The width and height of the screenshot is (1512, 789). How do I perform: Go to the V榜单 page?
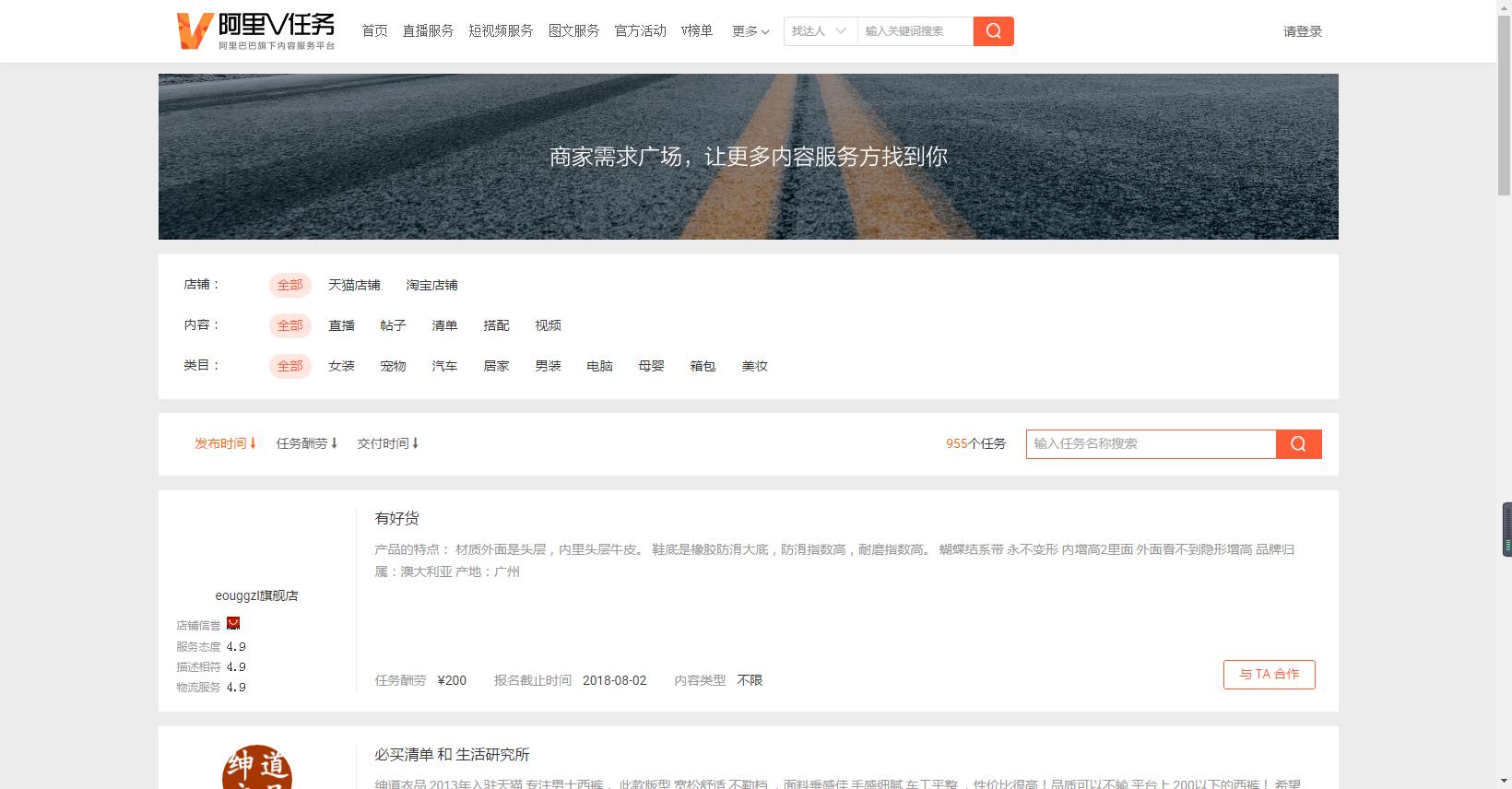(x=696, y=31)
